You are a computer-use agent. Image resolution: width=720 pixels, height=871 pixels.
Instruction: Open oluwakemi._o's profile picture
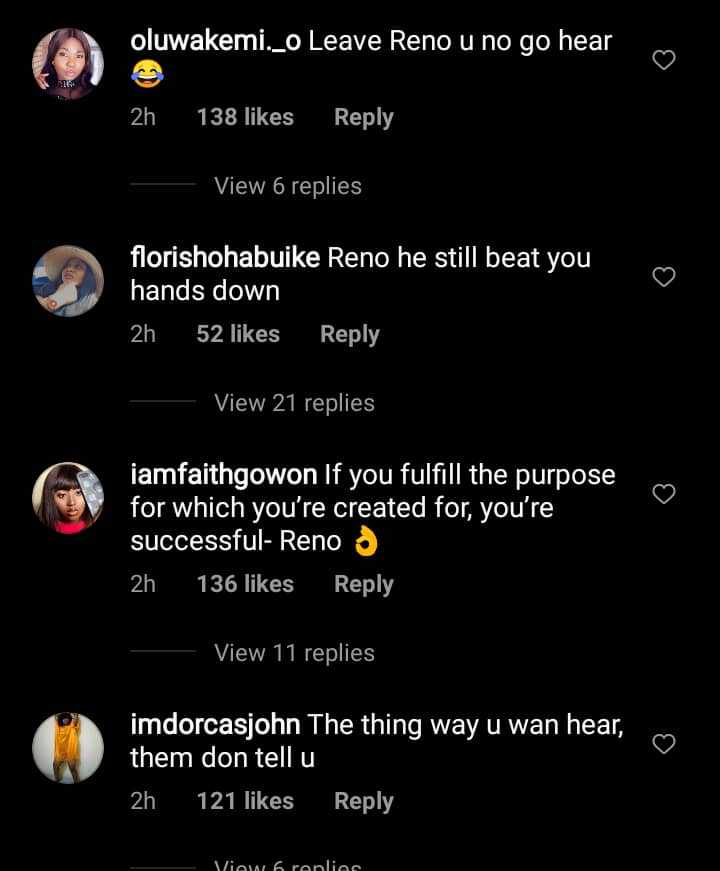click(x=68, y=63)
